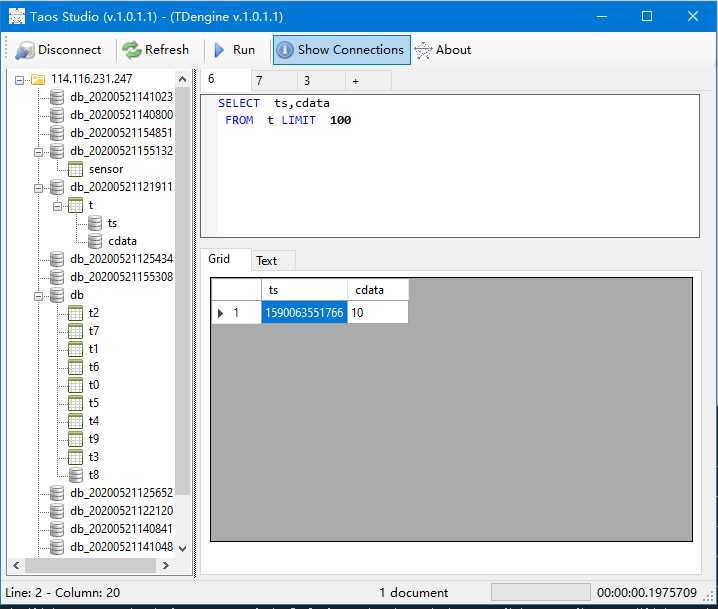Screen dimensions: 718x609
Task: Select database icon for db_2020521140841
Action: (57, 529)
